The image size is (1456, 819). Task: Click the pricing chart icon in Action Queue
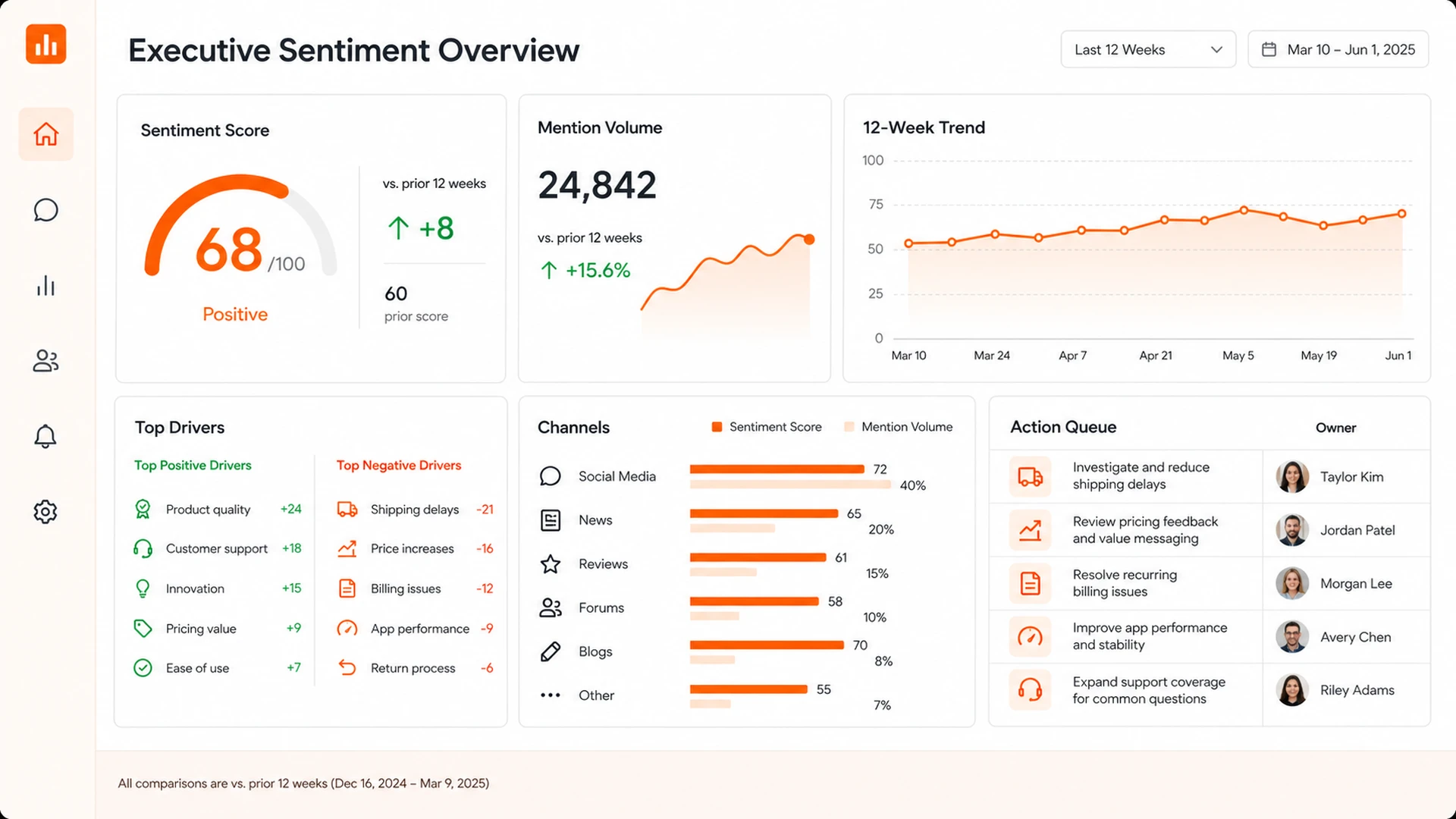1030,530
